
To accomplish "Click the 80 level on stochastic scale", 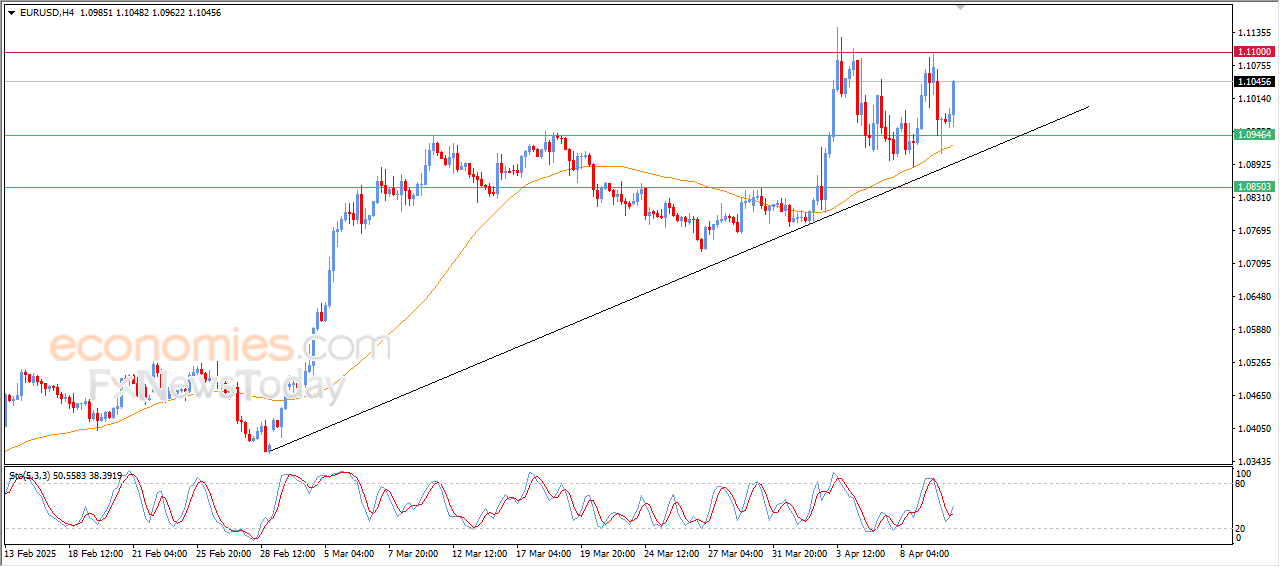I will [1242, 485].
